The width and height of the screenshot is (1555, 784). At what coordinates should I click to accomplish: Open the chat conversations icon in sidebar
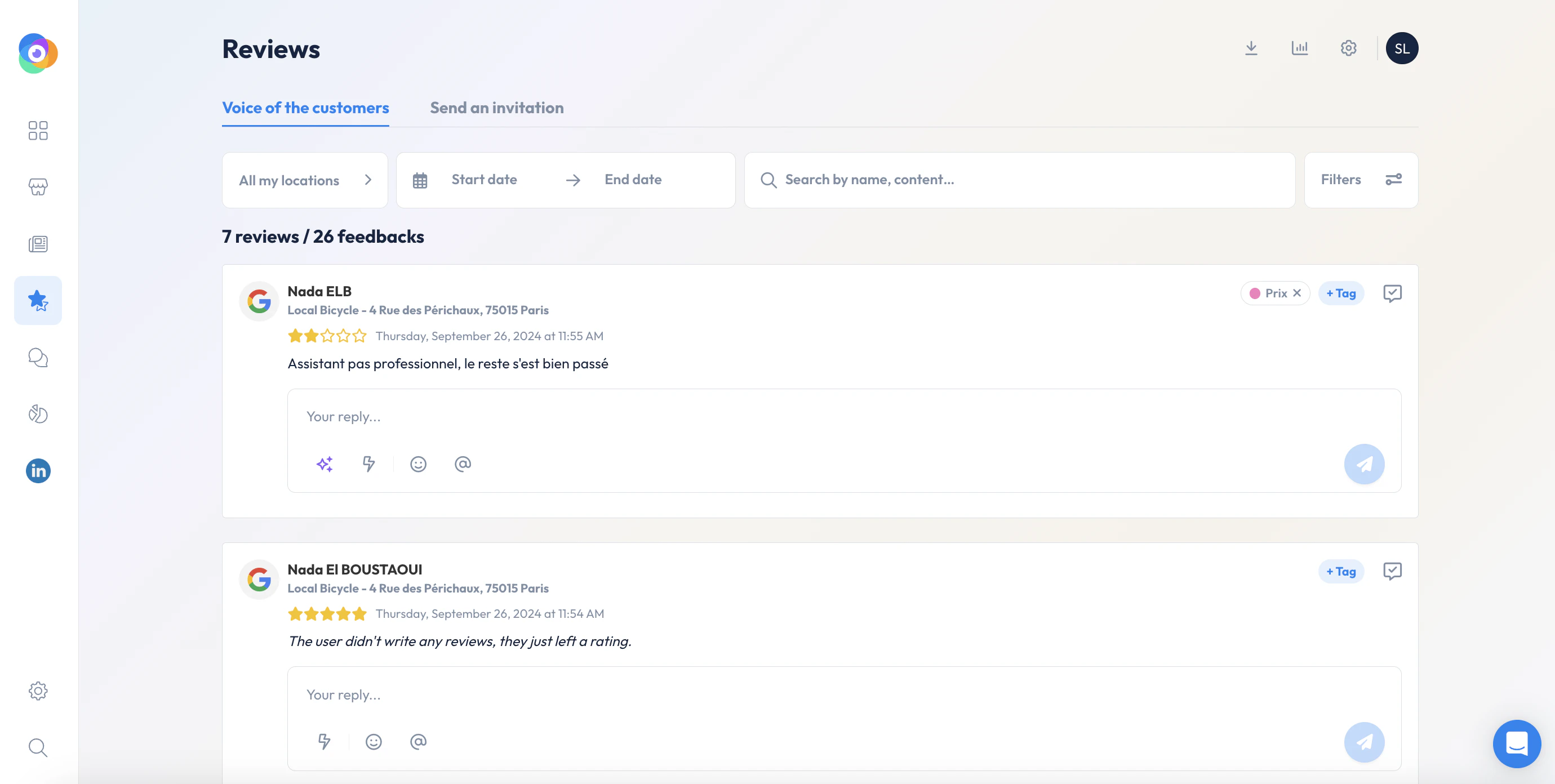coord(37,357)
